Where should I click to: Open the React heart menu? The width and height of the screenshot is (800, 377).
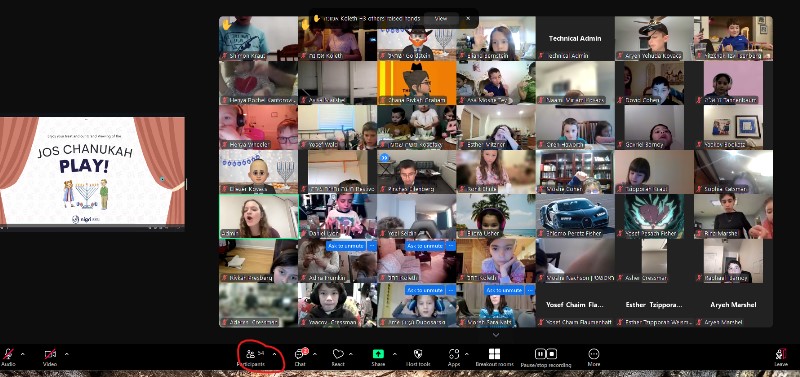(338, 357)
